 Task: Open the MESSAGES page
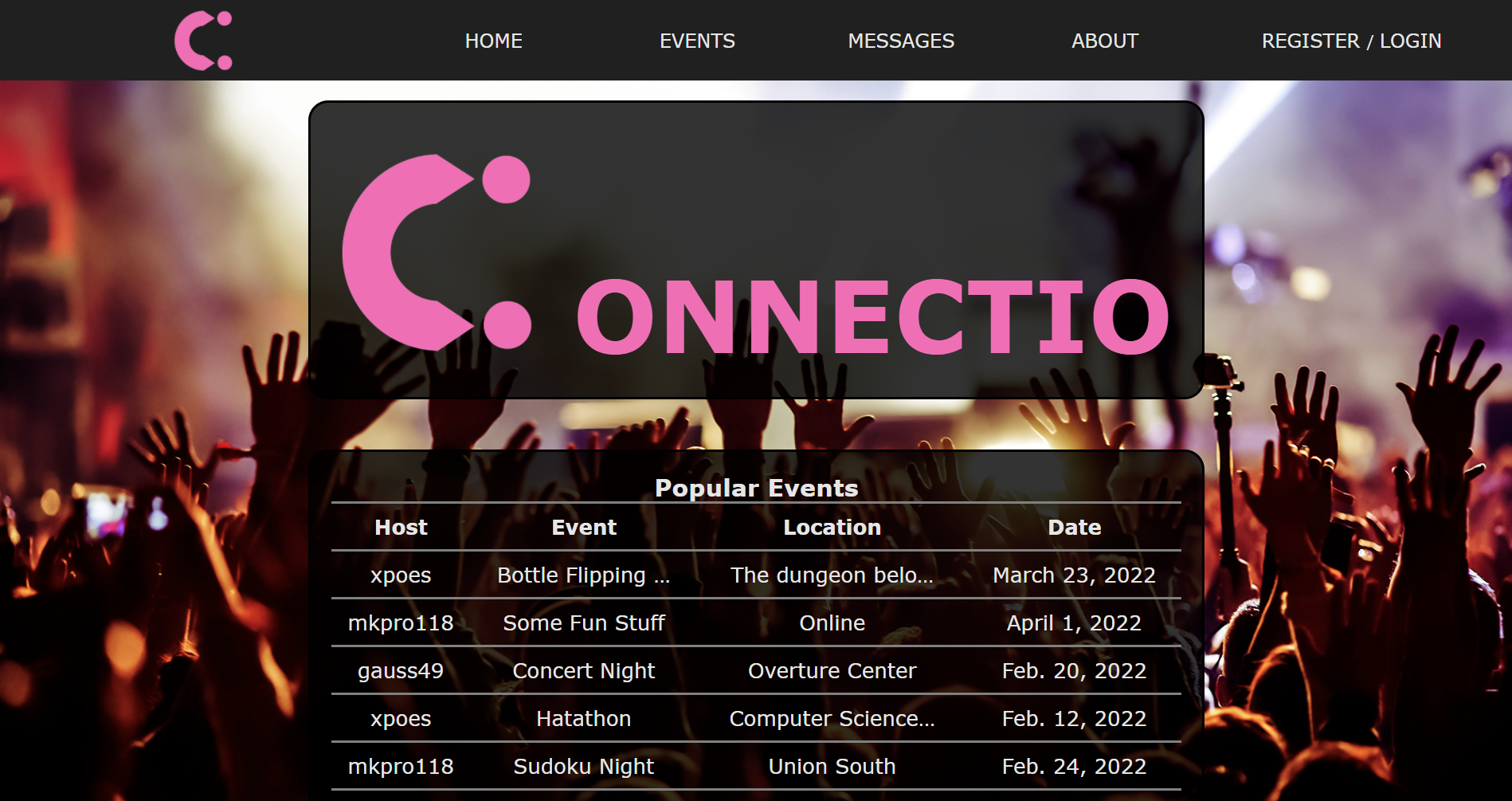click(900, 41)
